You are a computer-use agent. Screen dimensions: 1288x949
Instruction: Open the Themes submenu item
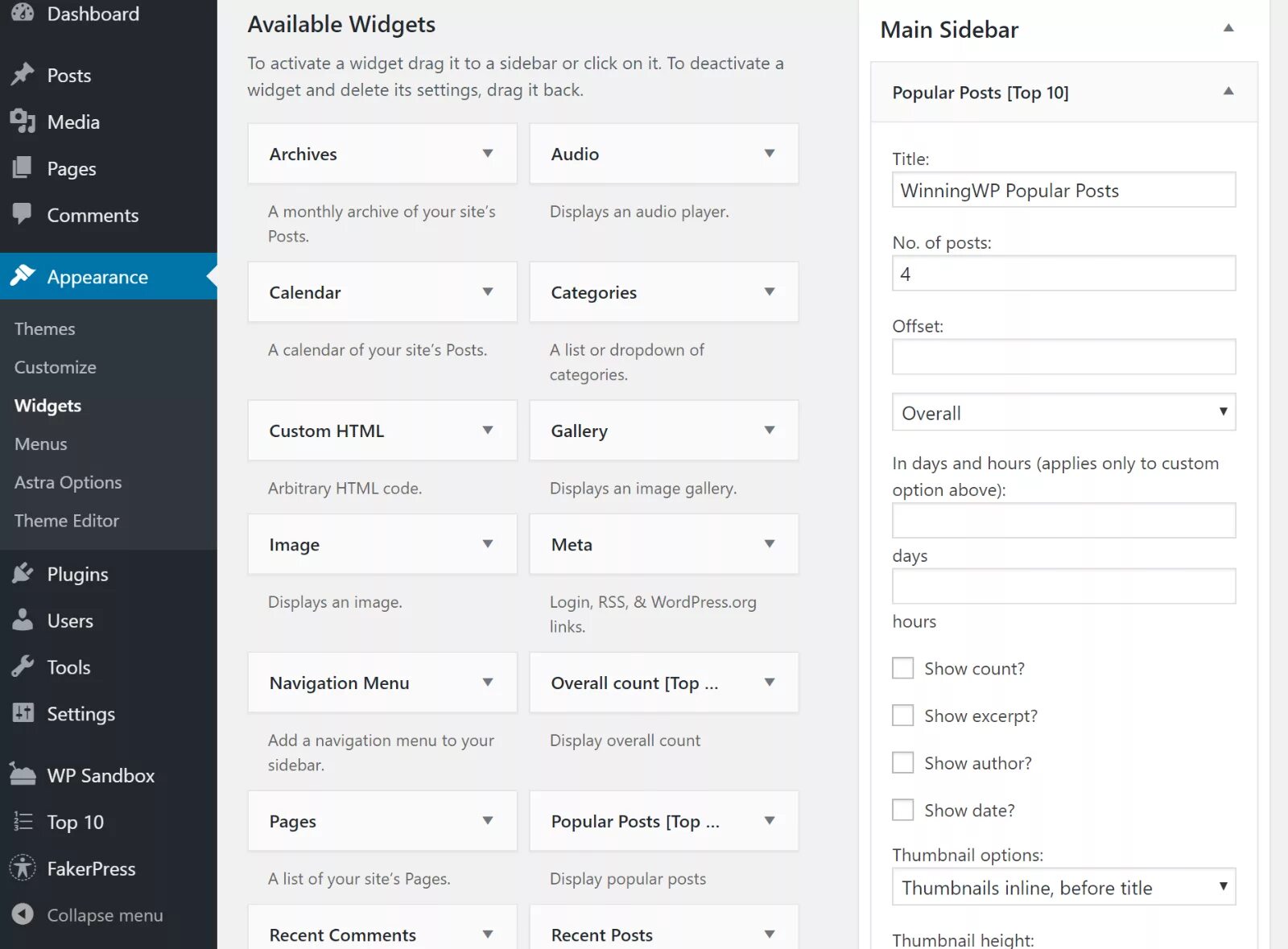pos(45,328)
